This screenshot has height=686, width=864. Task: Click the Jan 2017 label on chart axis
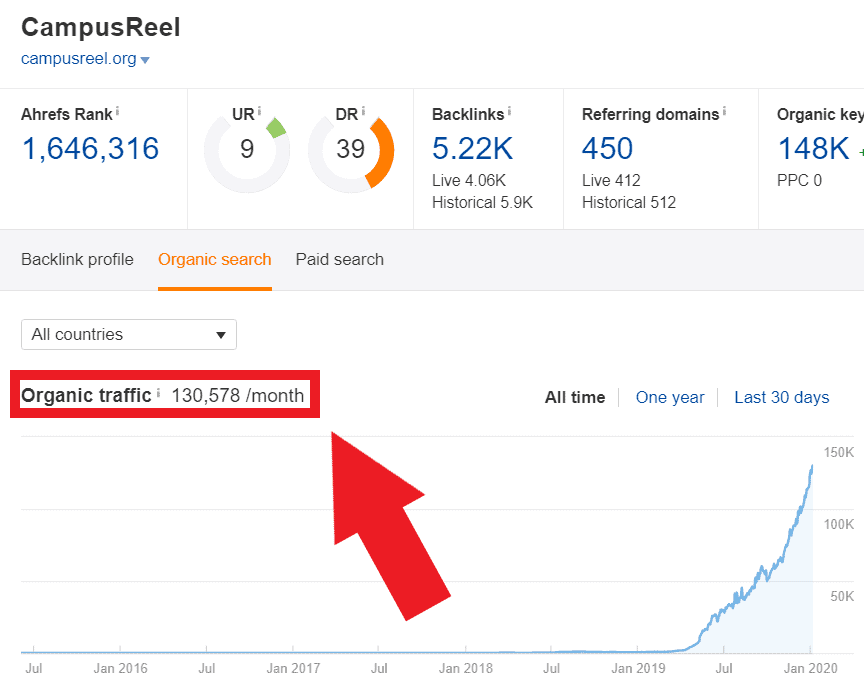coord(293,668)
